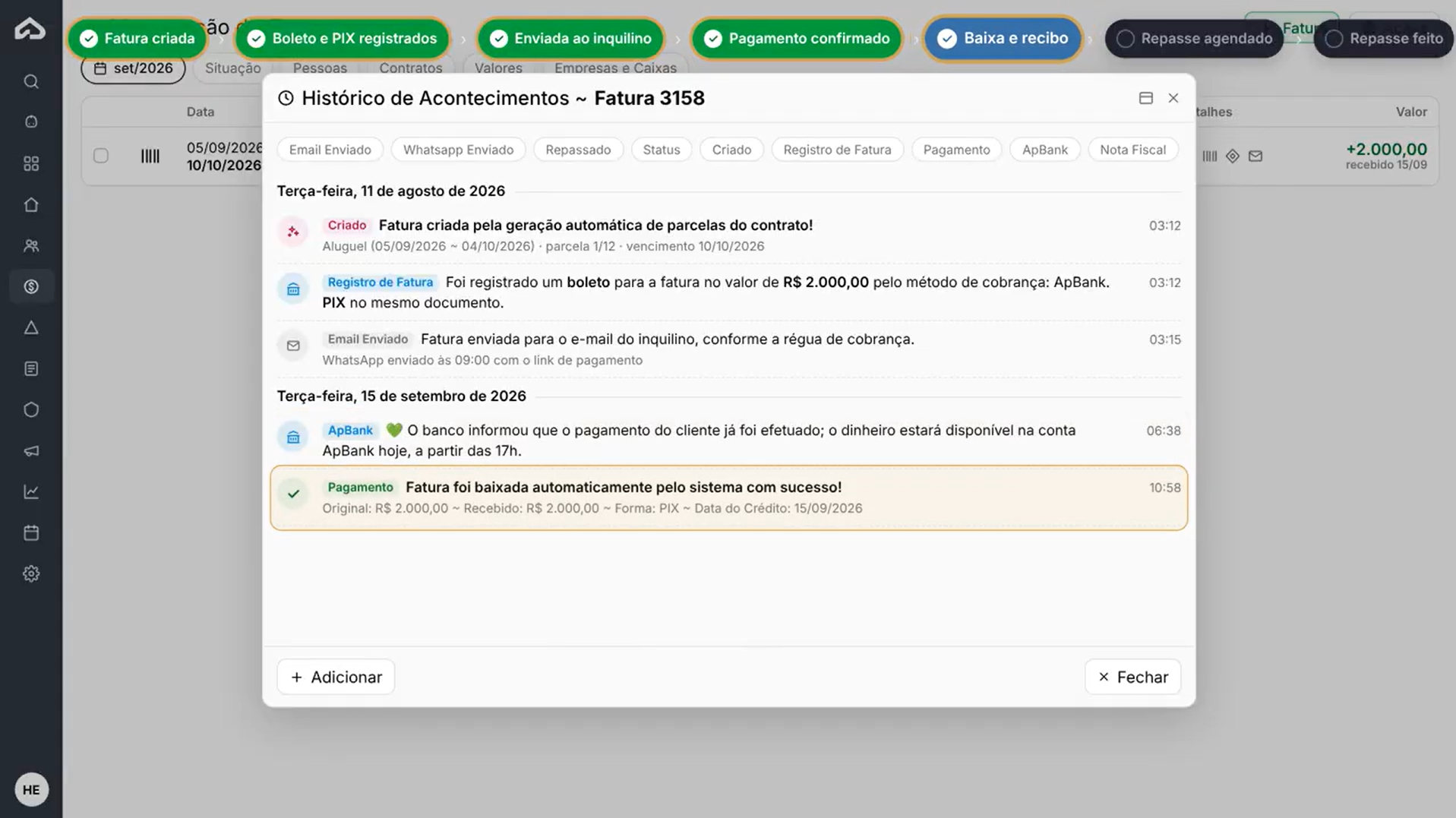Tick the checkbox on the invoice row
This screenshot has height=818, width=1456.
pos(101,156)
